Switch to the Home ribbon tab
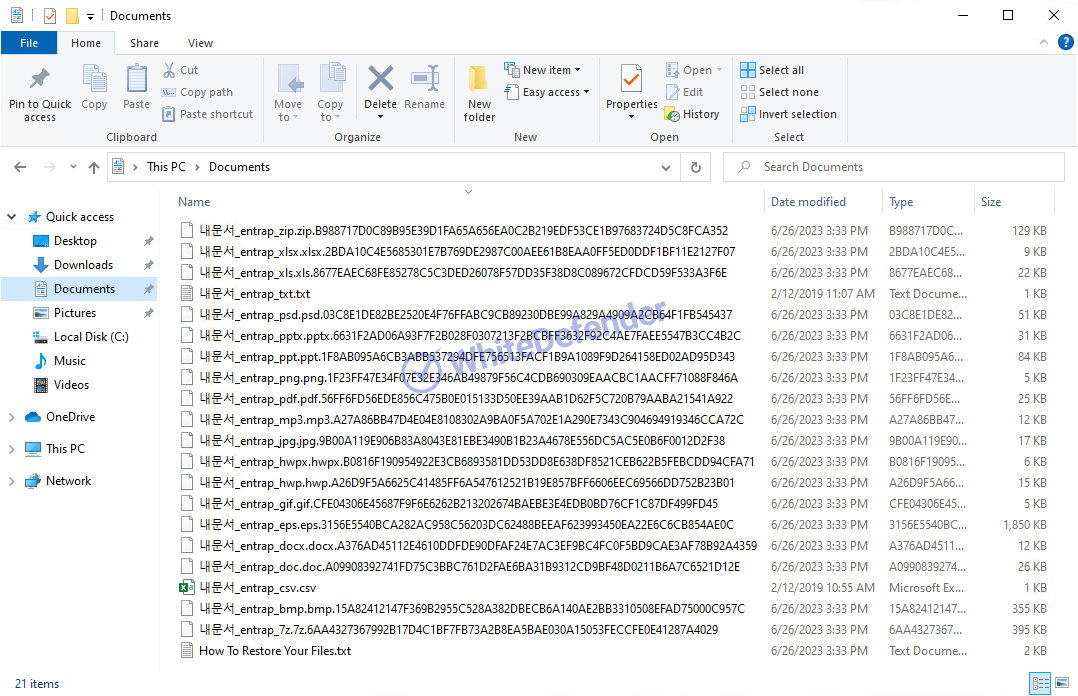Viewport: 1078px width, 696px height. [x=86, y=43]
